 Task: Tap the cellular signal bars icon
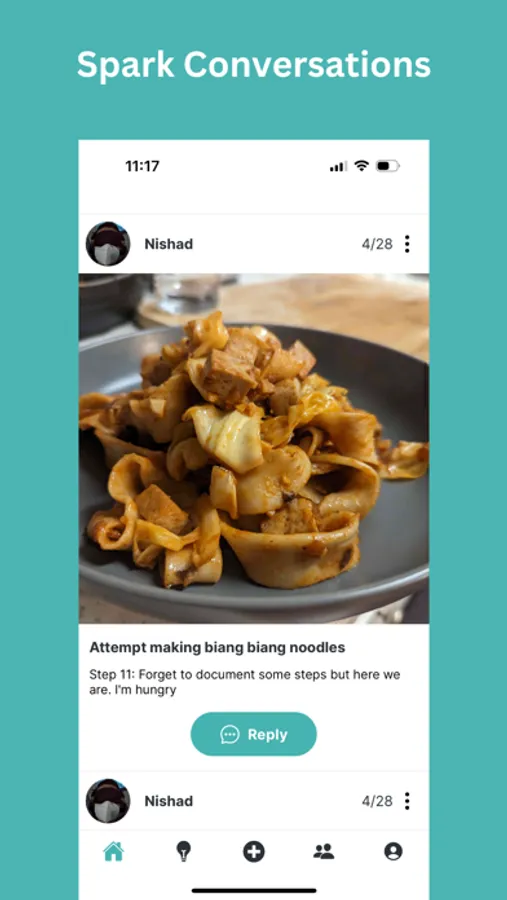338,166
